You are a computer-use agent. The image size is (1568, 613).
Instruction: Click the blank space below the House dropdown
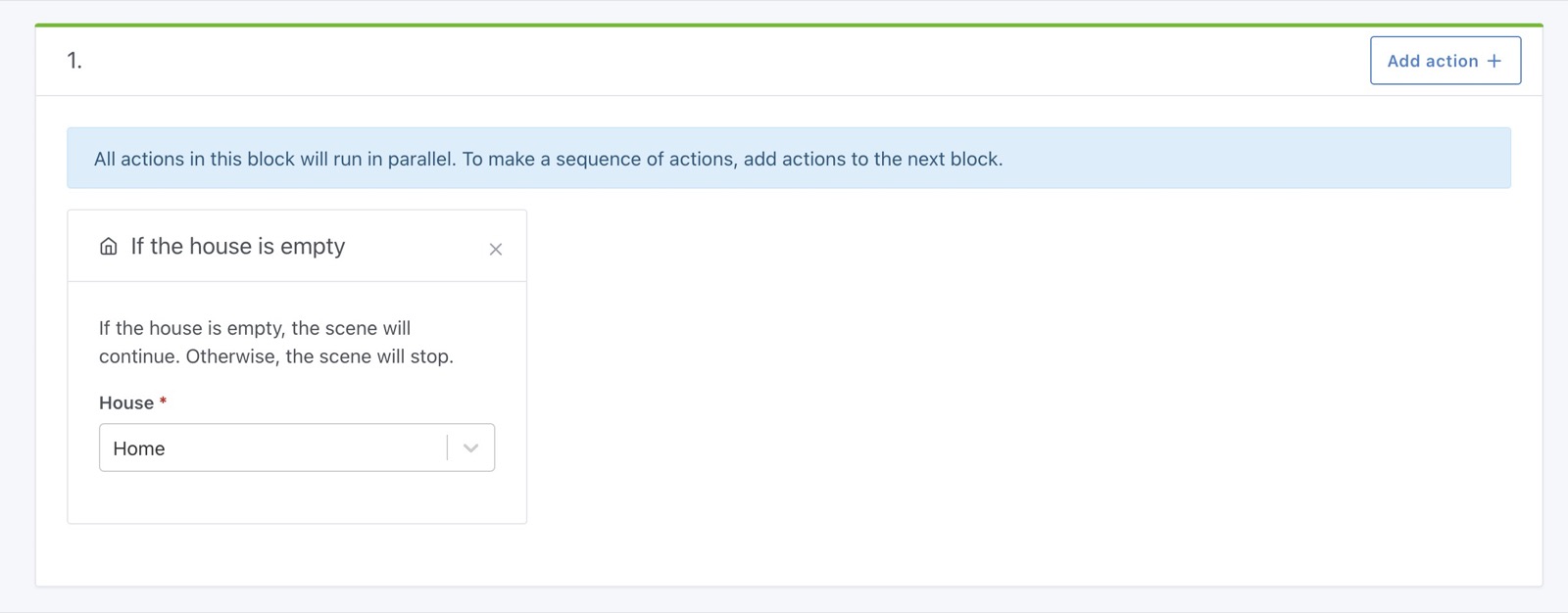click(x=296, y=497)
